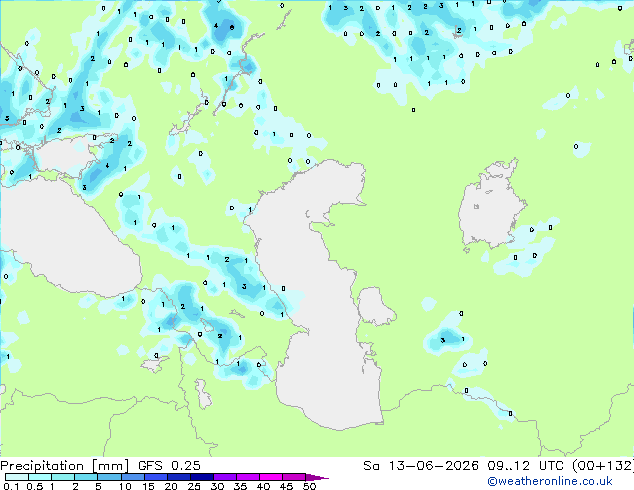Click the 'Precipitation [mm]' title text
Screen dimensions: 634x490
(x=65, y=466)
